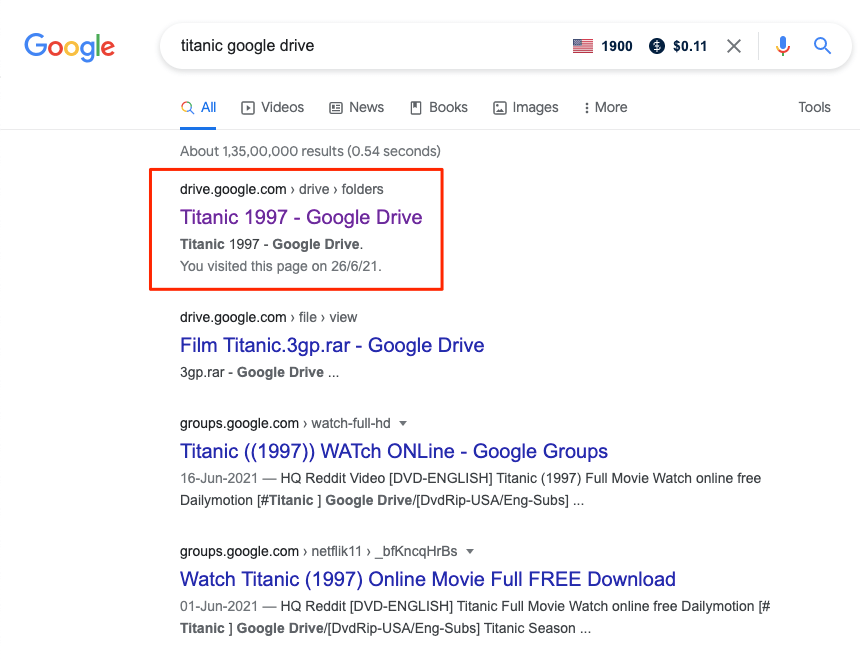Click the 1900 search volume value
This screenshot has height=660, width=860.
(616, 46)
